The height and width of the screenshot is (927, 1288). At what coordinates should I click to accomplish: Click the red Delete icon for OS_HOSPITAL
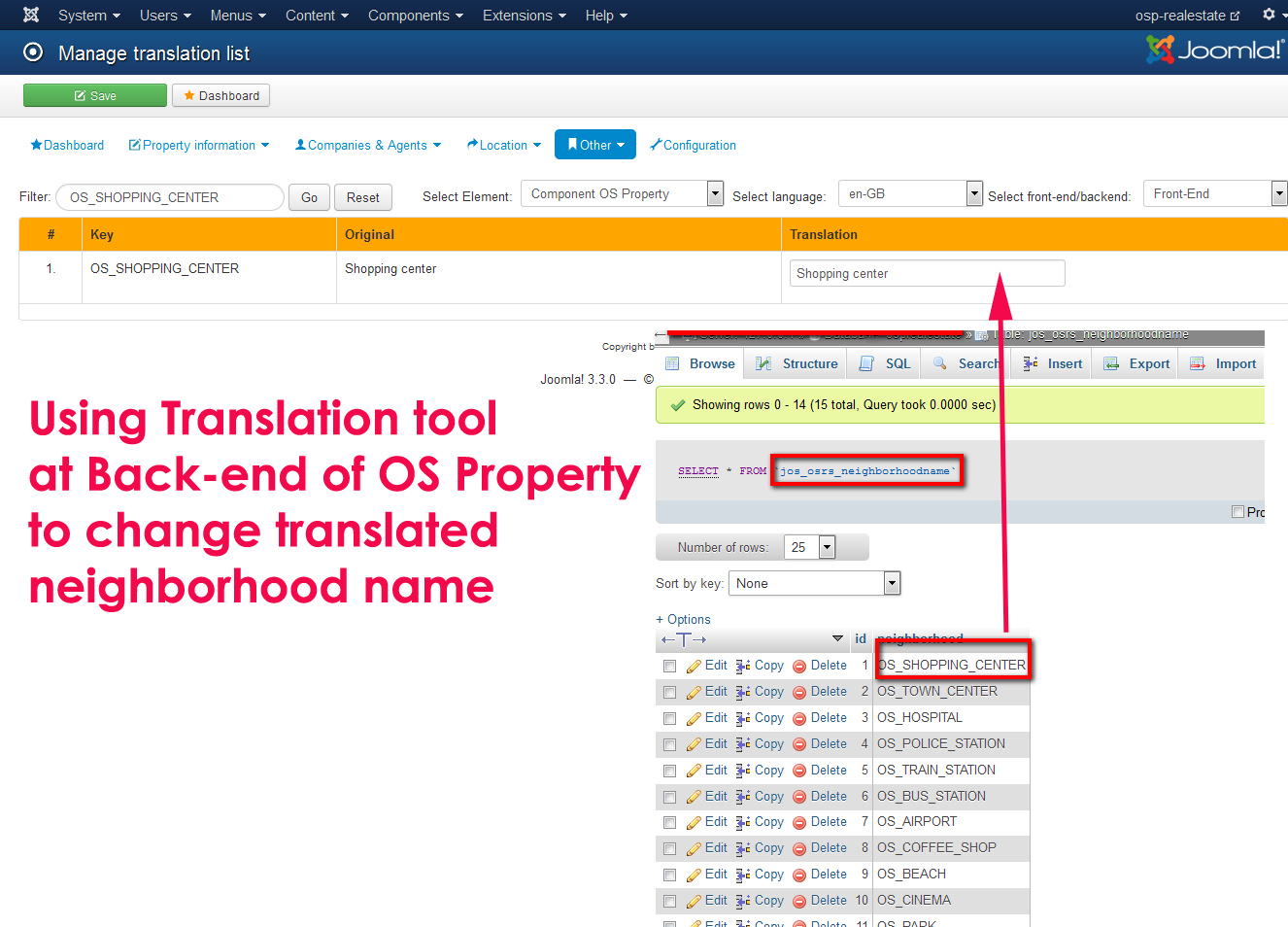[799, 718]
